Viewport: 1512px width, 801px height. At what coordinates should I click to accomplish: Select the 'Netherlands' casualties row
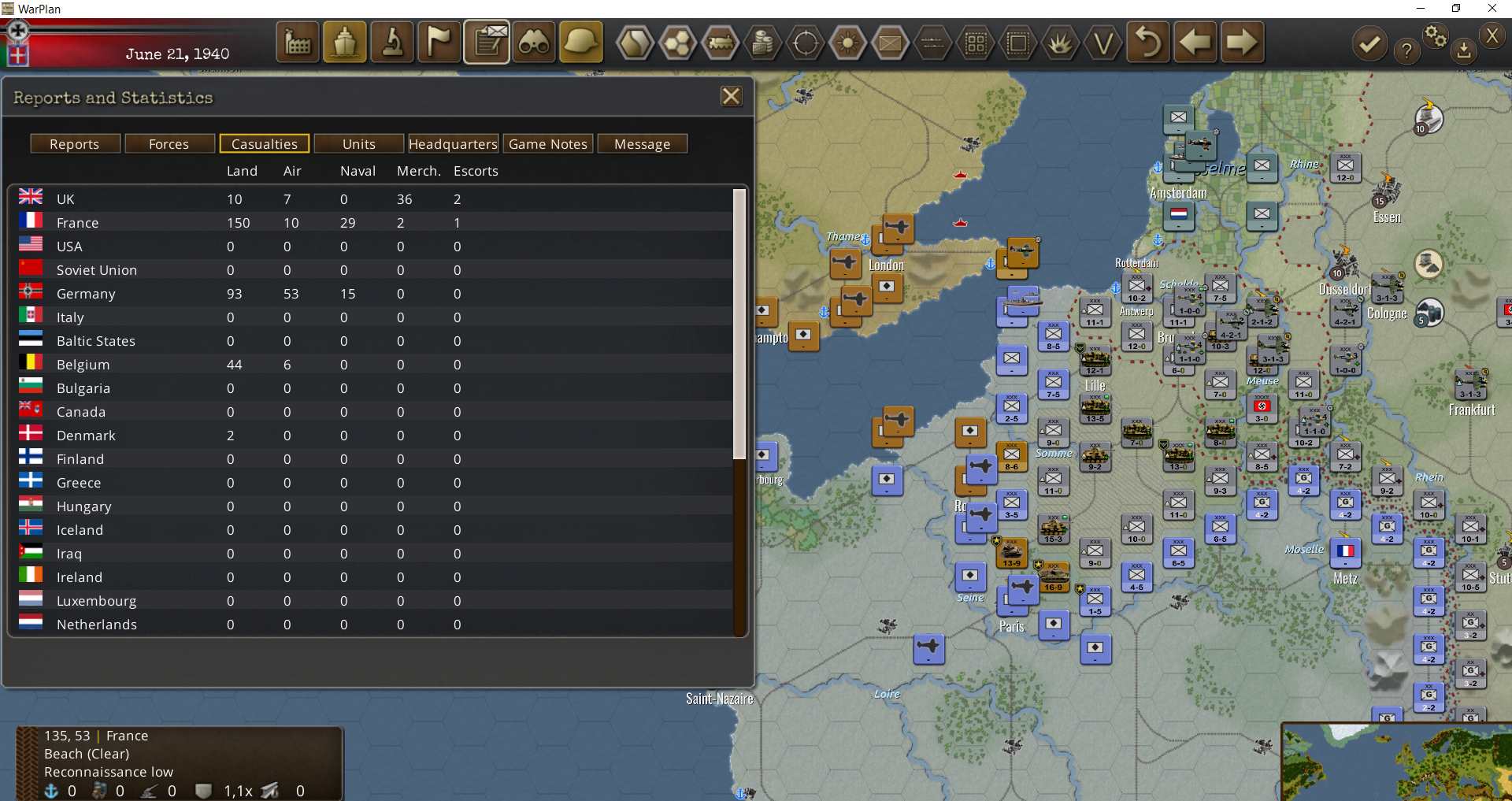click(374, 625)
